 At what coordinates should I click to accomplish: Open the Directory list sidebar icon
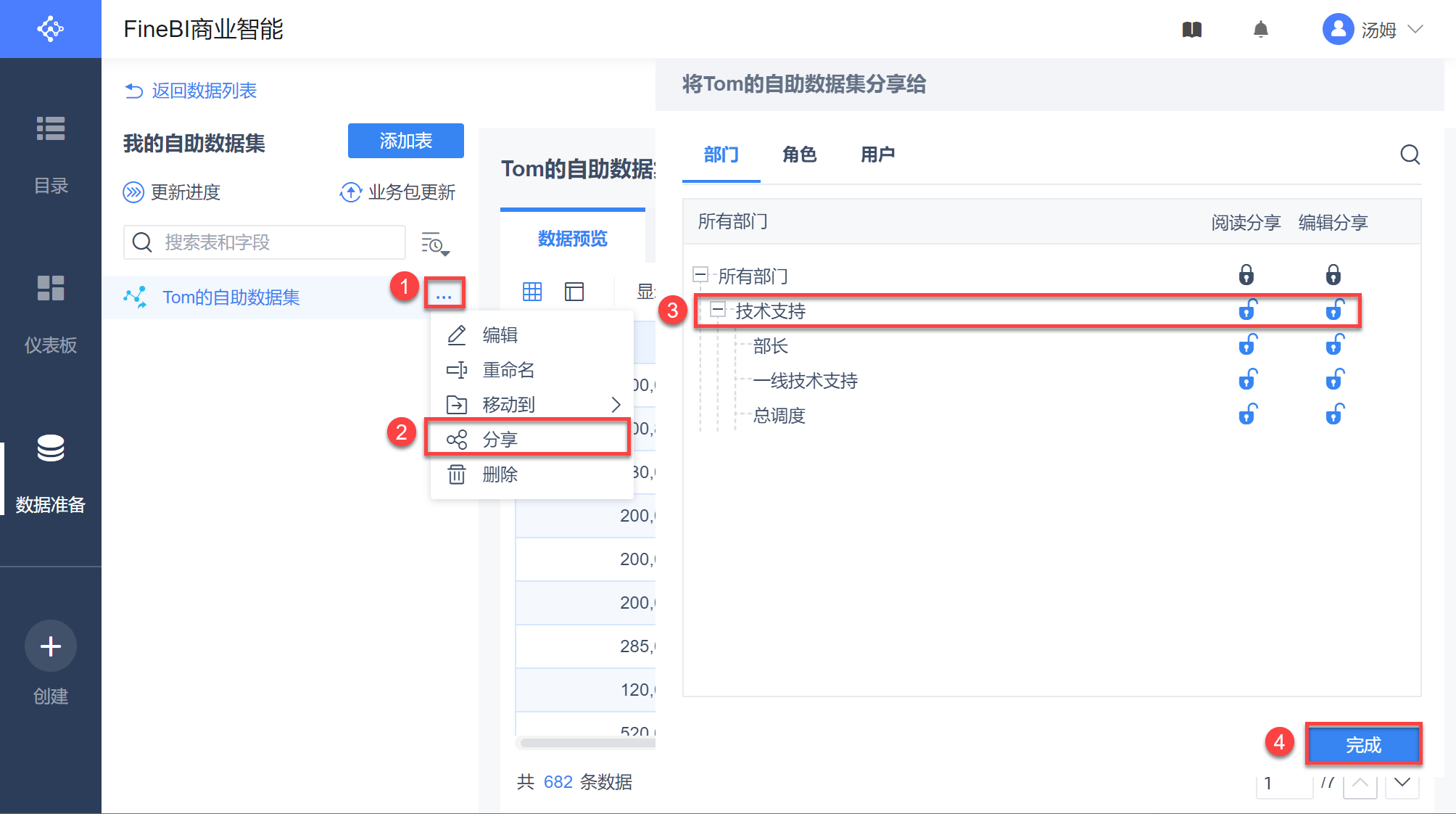[x=51, y=128]
